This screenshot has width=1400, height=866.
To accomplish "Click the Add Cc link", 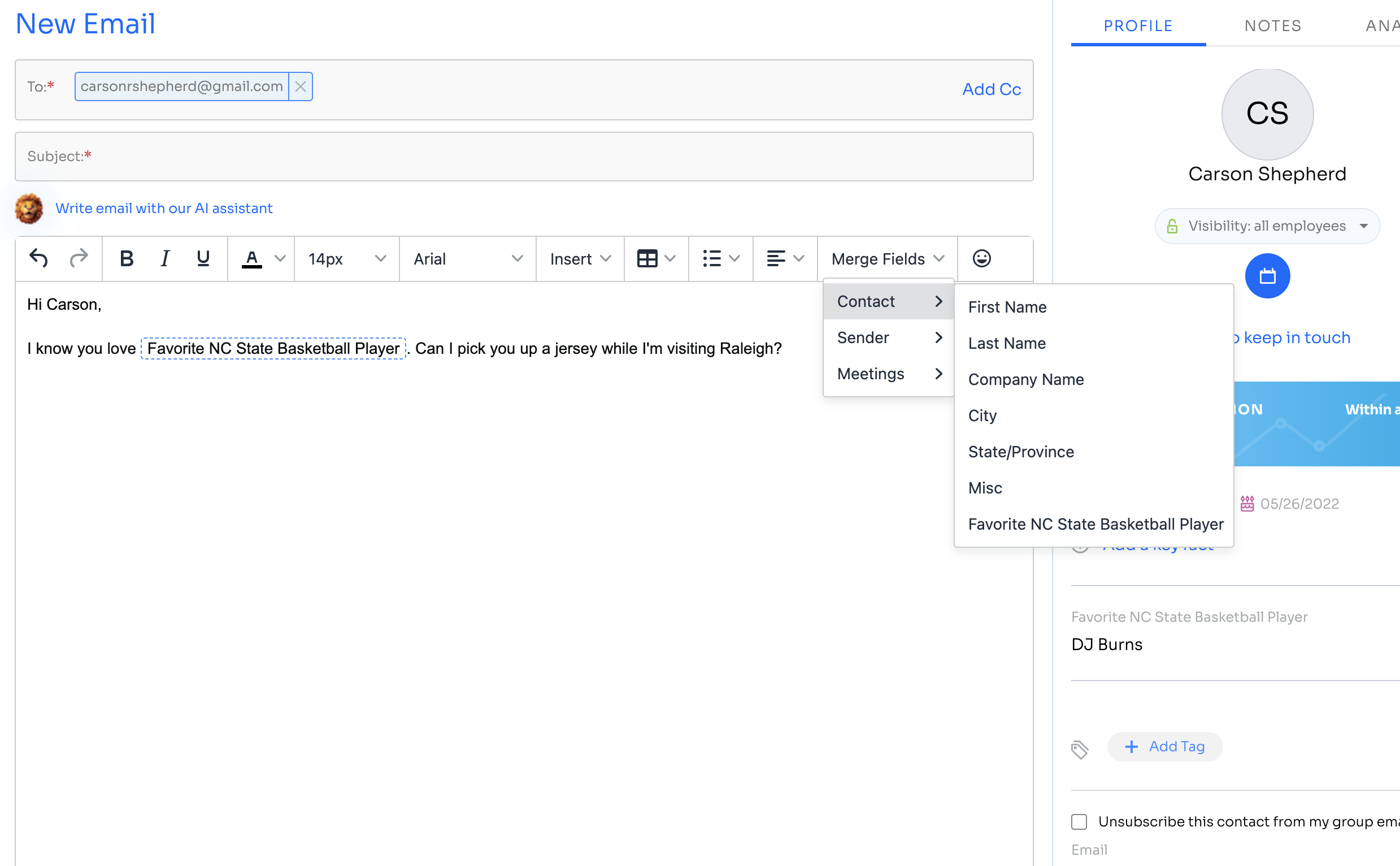I will click(992, 89).
